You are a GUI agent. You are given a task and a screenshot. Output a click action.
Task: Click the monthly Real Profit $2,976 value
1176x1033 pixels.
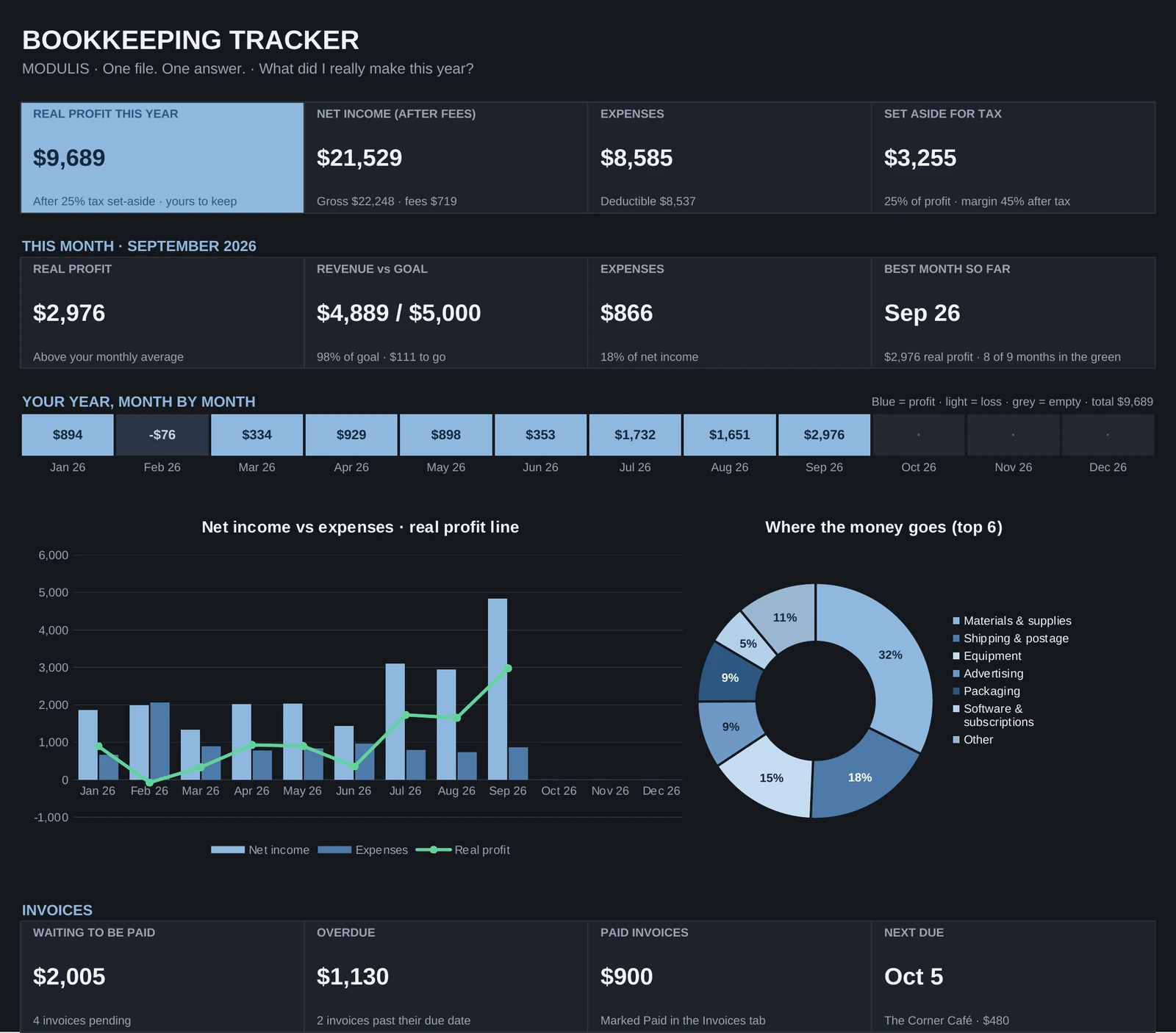click(x=69, y=313)
